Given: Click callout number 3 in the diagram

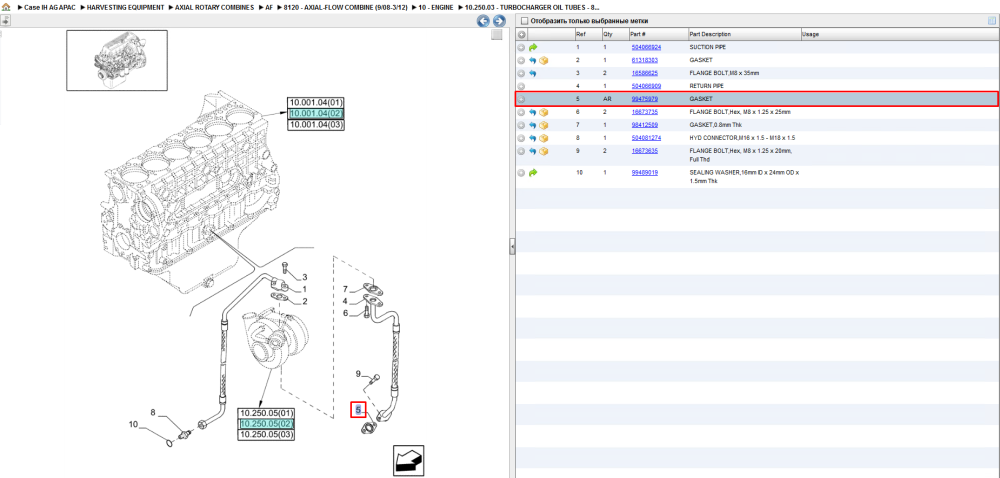Looking at the screenshot, I should point(305,277).
